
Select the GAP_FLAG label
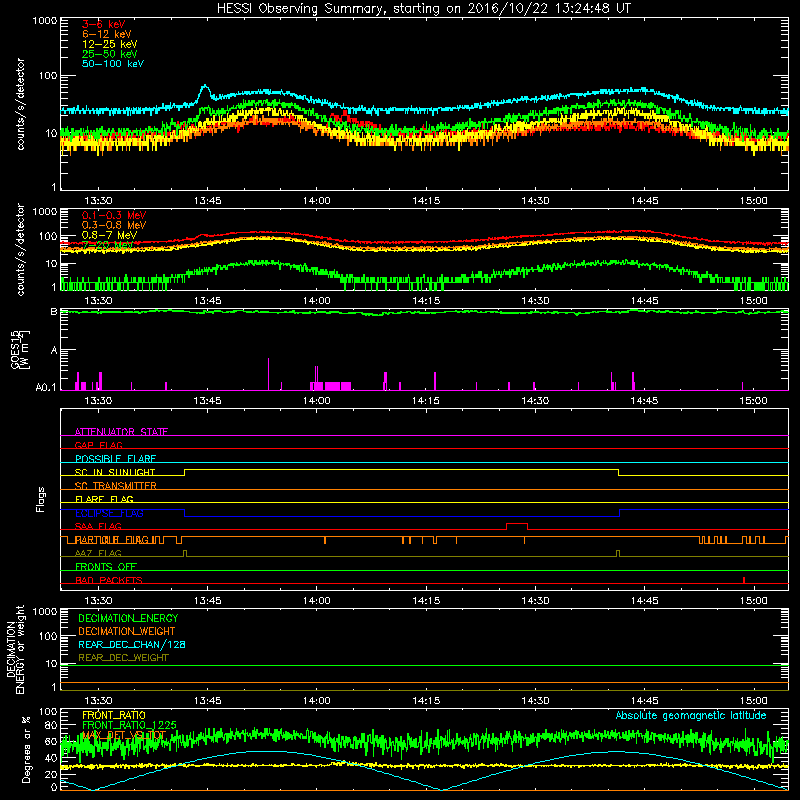coord(98,445)
